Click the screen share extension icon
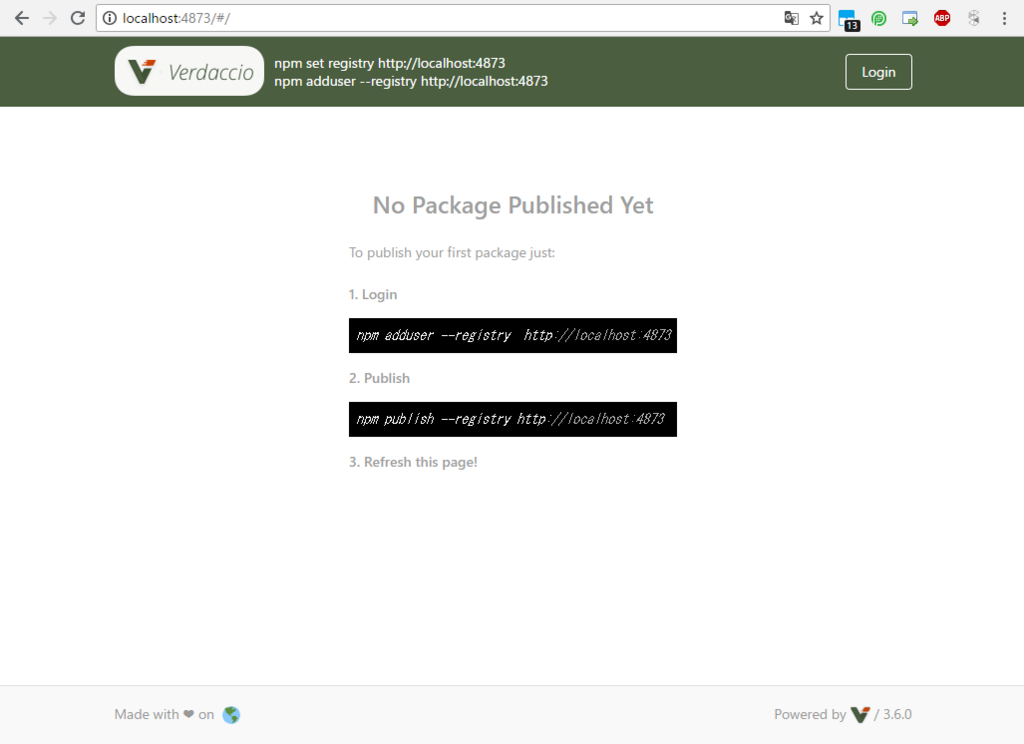The width and height of the screenshot is (1024, 744). (x=910, y=18)
